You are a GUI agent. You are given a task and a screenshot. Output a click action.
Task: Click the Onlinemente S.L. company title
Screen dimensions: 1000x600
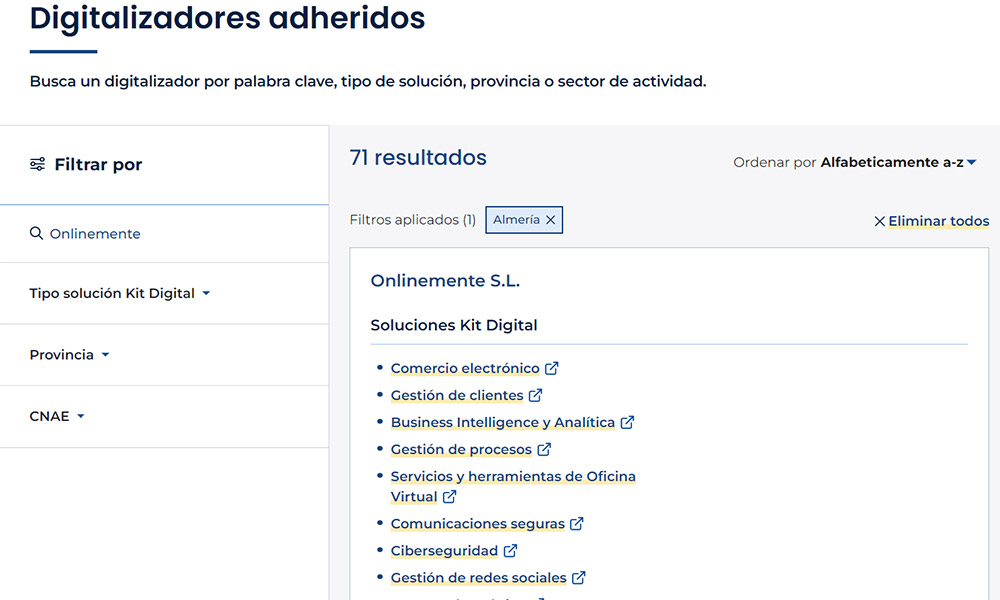pos(445,281)
